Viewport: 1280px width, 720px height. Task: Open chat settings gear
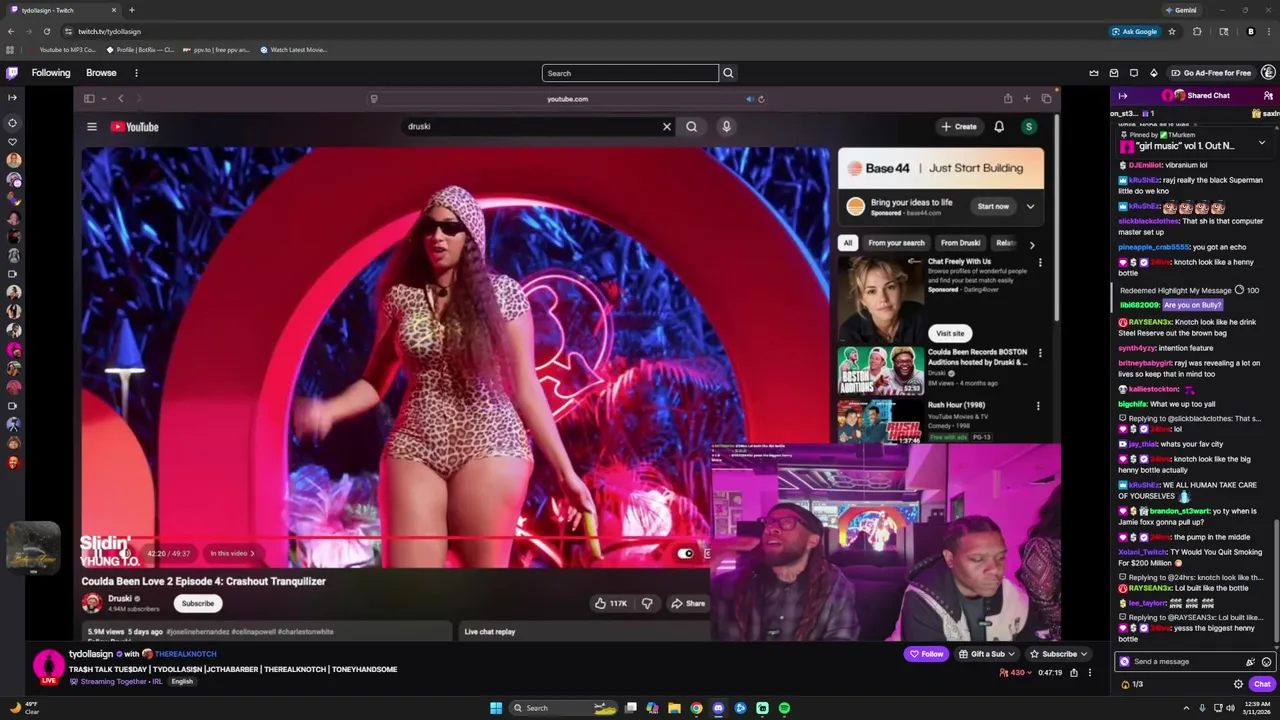pyautogui.click(x=1238, y=684)
